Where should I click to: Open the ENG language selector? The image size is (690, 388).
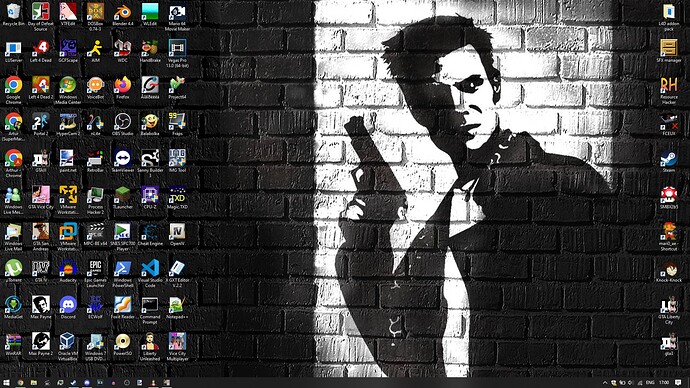point(650,383)
